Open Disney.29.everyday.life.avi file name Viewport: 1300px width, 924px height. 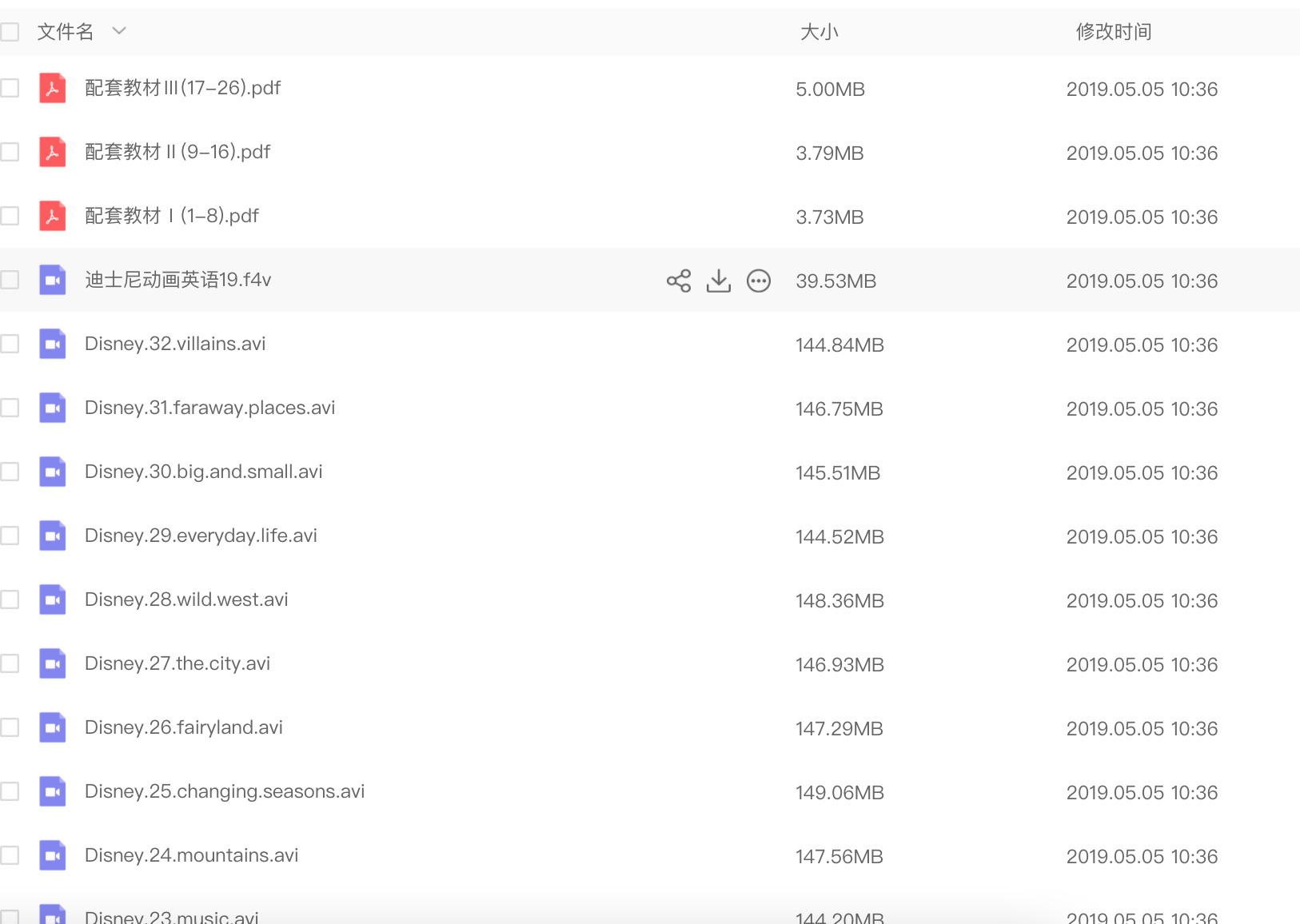tap(201, 536)
